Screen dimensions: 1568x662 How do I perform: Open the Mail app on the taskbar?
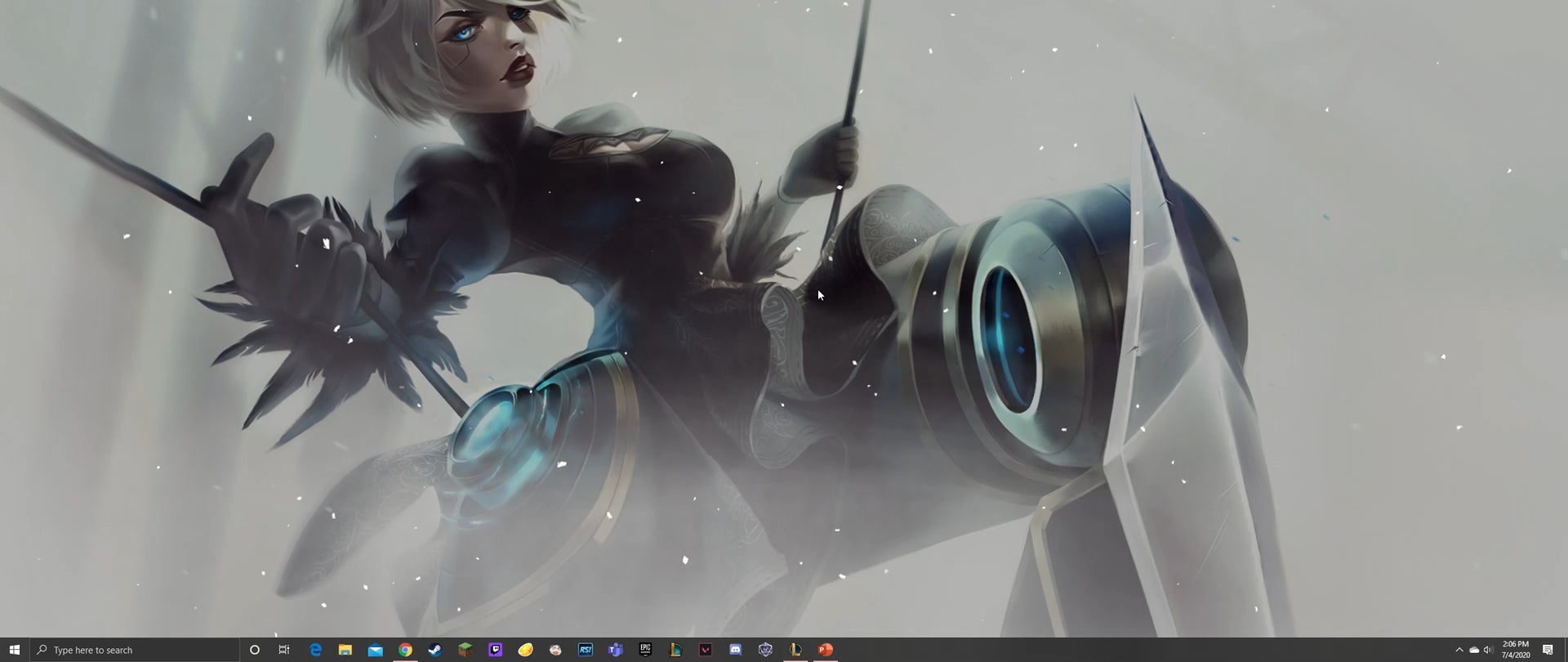tap(376, 650)
